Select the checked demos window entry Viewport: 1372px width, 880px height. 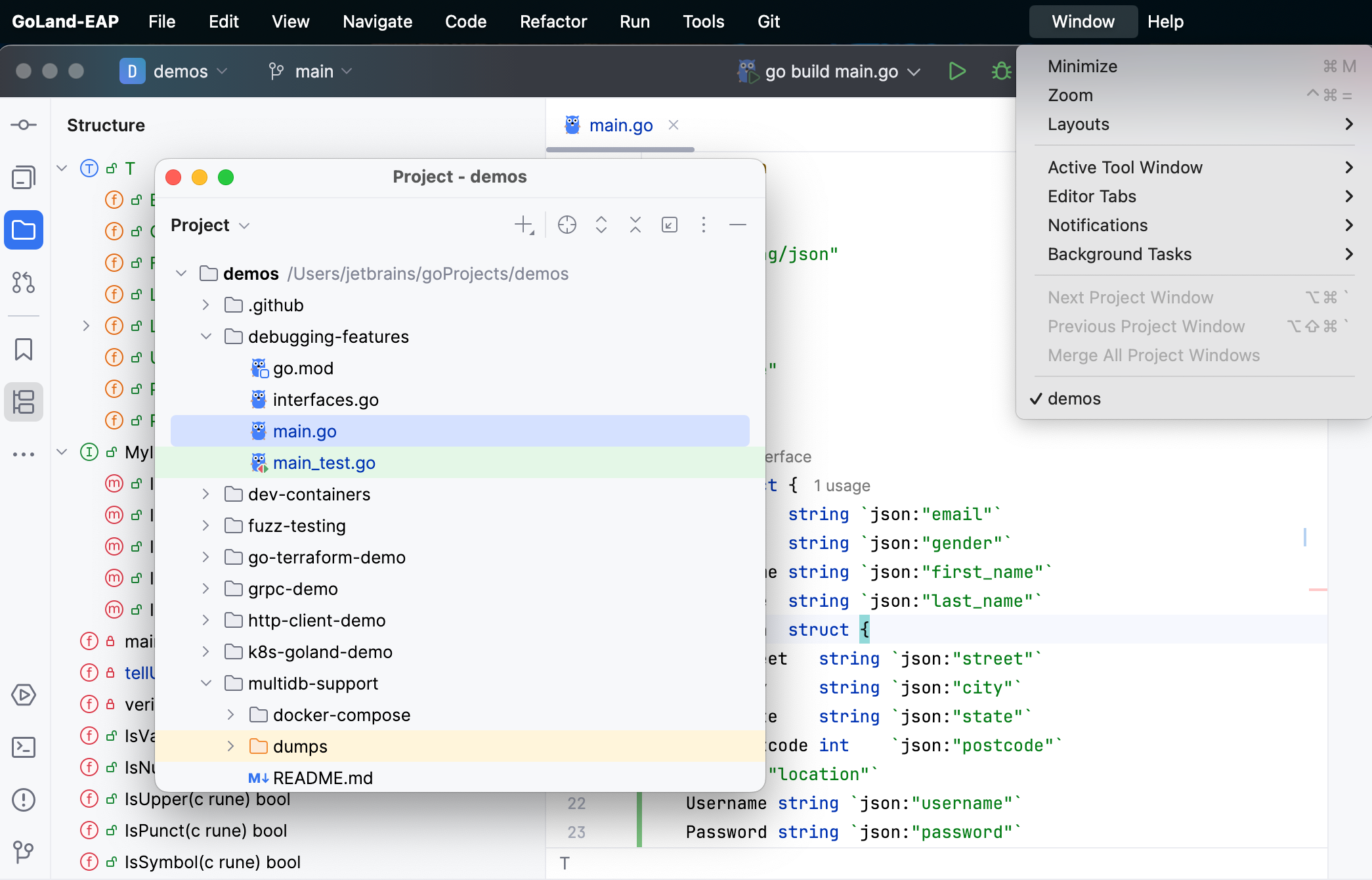[x=1074, y=399]
